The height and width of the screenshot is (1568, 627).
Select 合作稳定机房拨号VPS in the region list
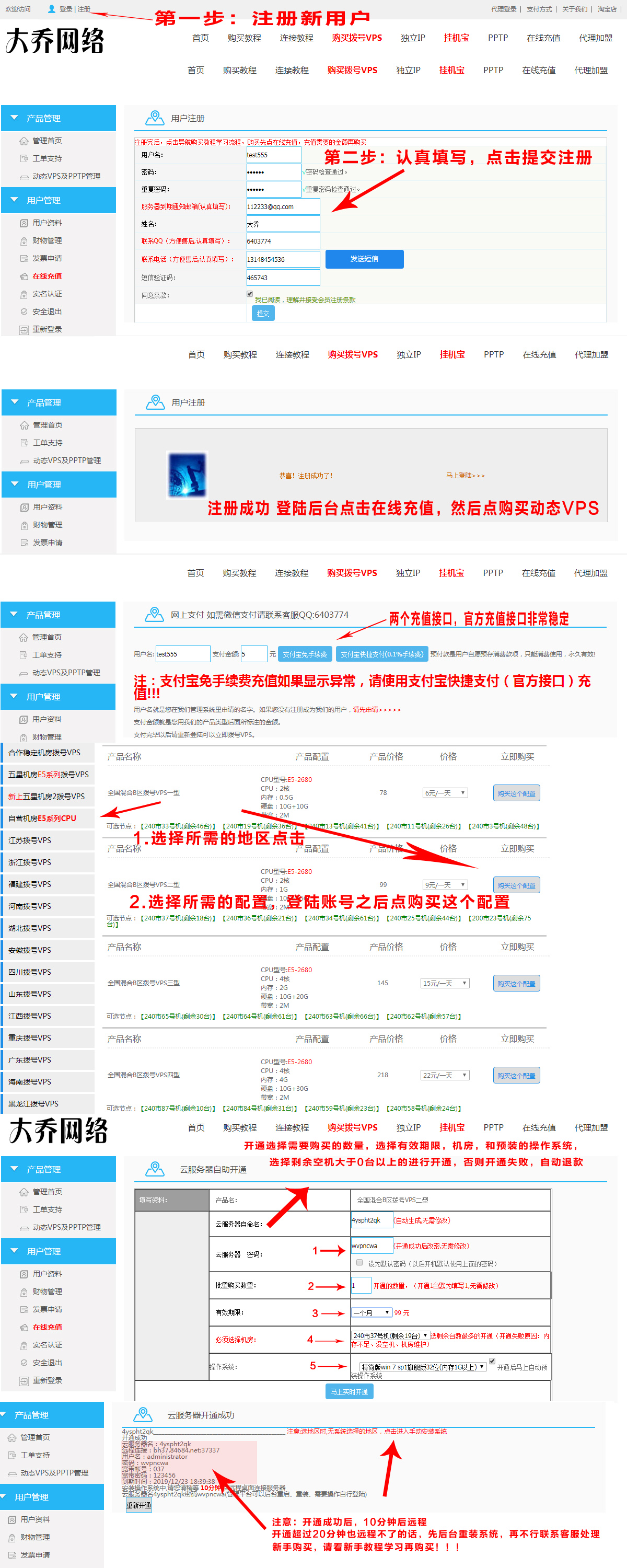[48, 752]
